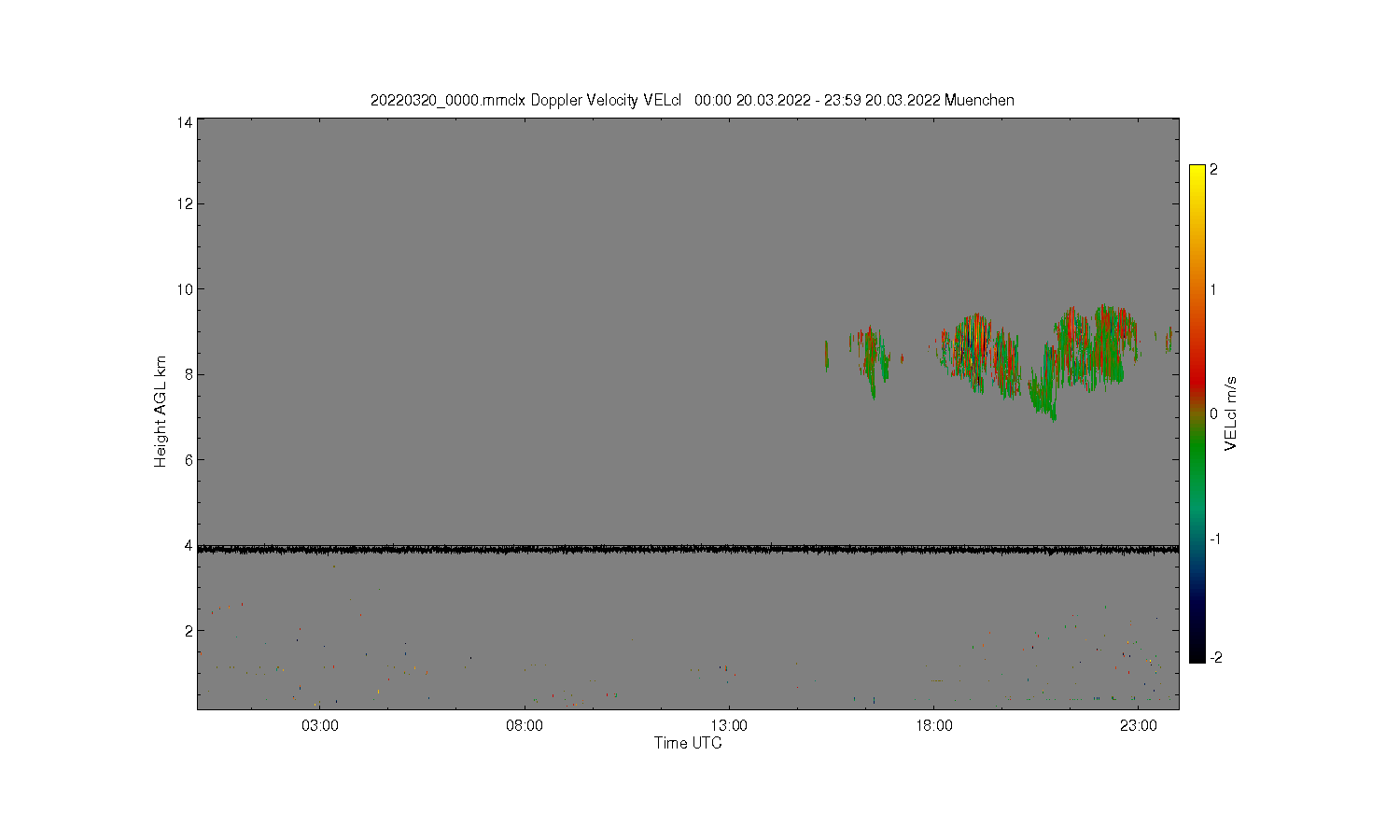The width and height of the screenshot is (1400, 840).
Task: Click the black bottom of the colorbar
Action: pos(1197,655)
